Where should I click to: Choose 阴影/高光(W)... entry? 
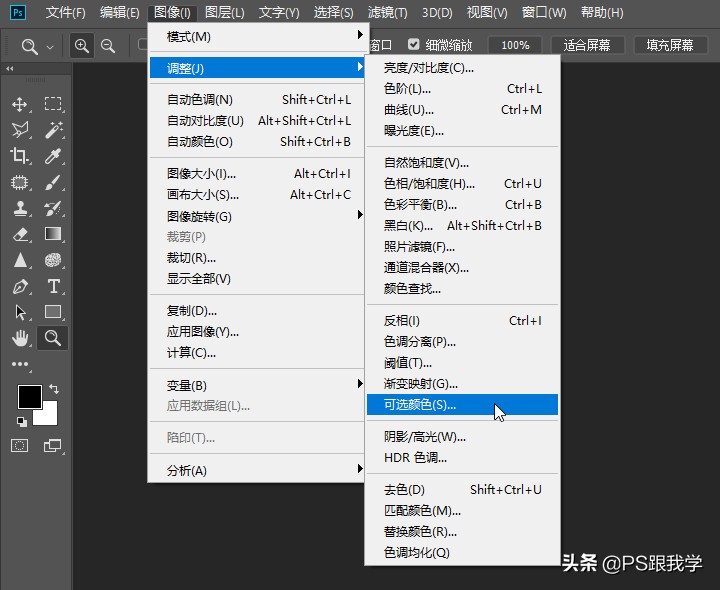coord(462,437)
